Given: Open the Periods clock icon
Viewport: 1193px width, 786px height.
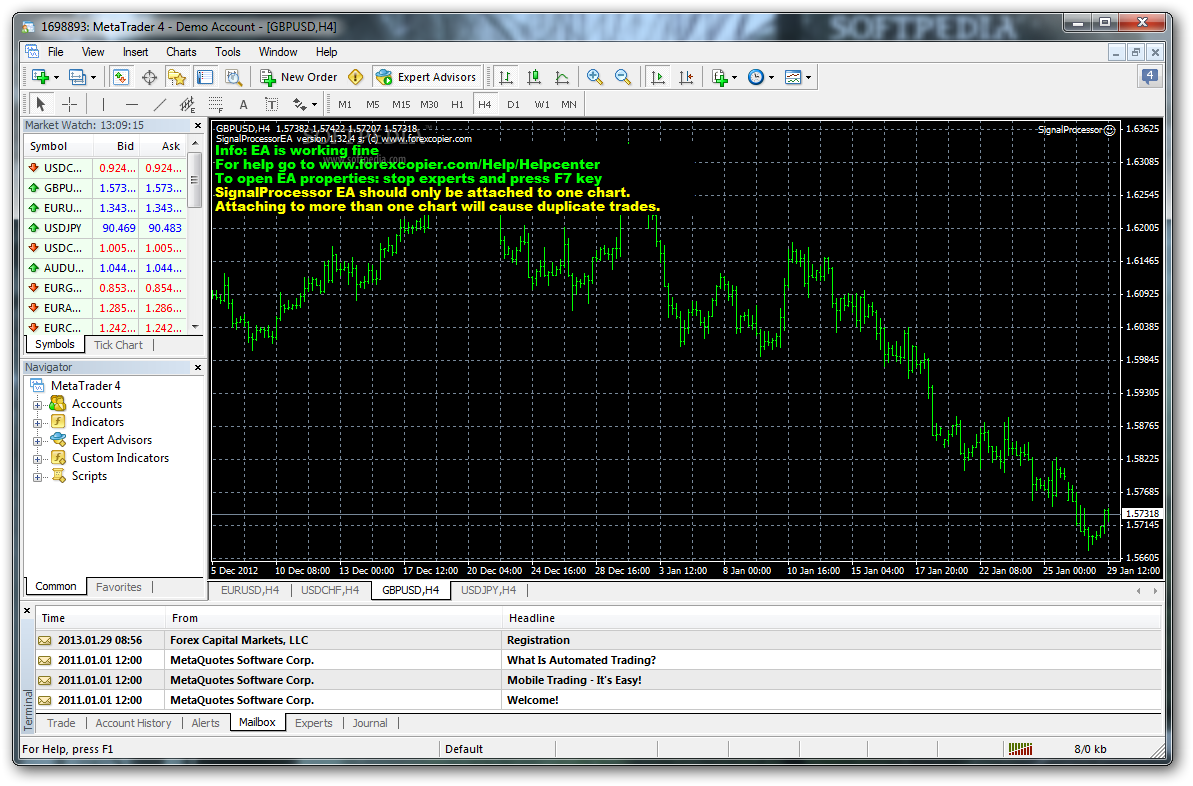Looking at the screenshot, I should pyautogui.click(x=756, y=77).
